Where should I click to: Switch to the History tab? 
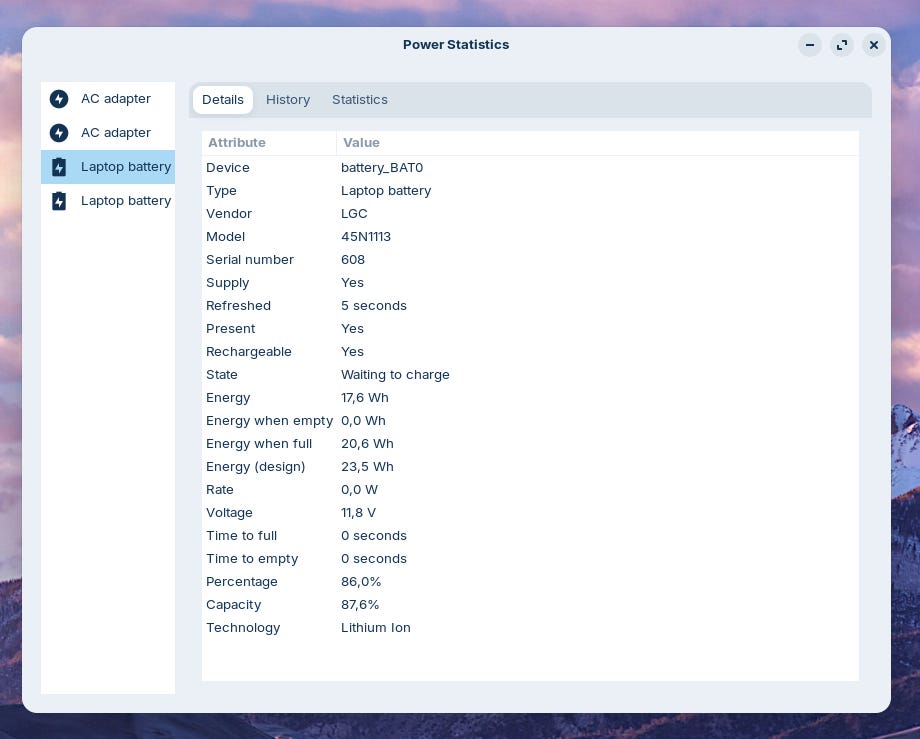[288, 100]
